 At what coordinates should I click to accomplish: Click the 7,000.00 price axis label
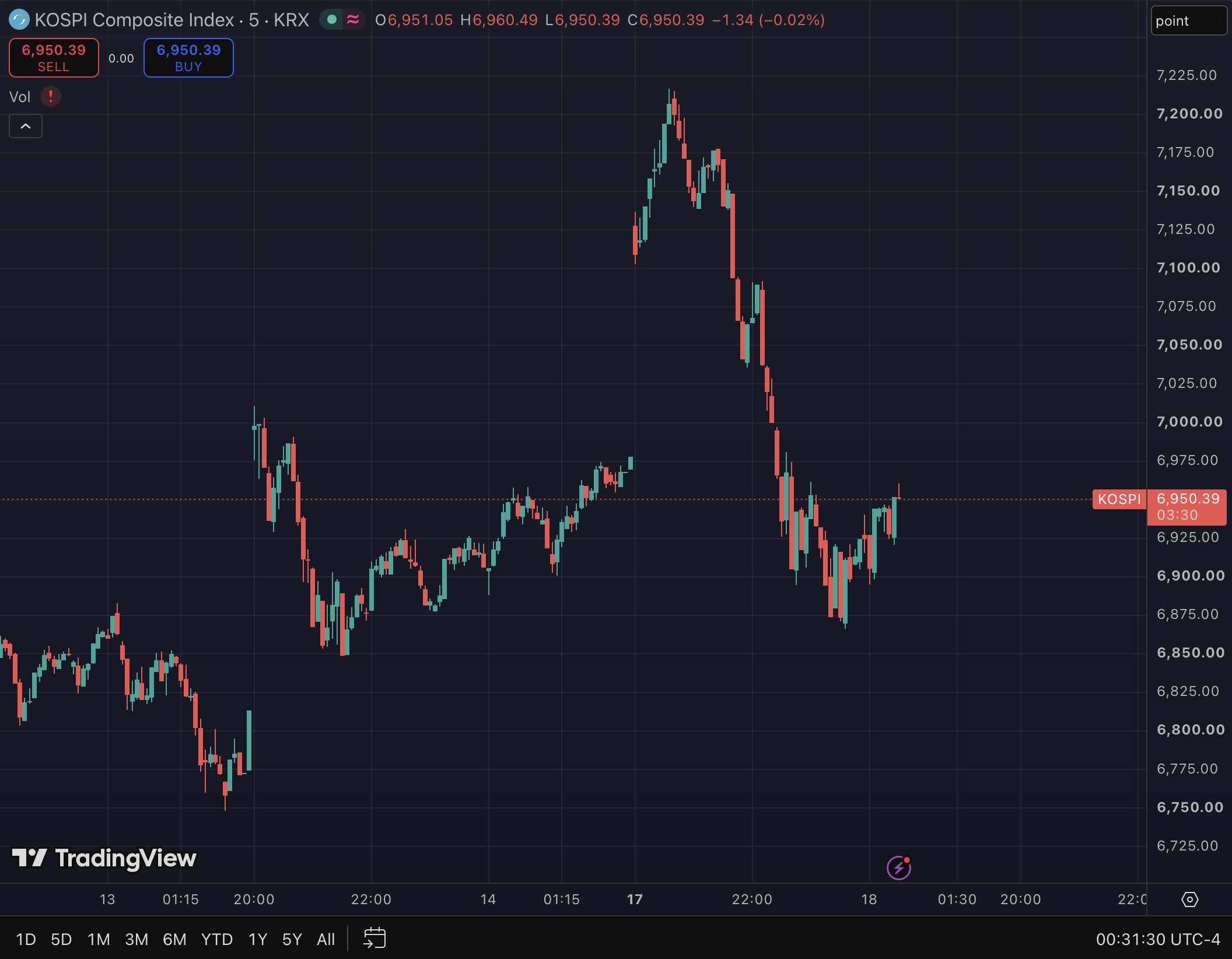click(1189, 422)
